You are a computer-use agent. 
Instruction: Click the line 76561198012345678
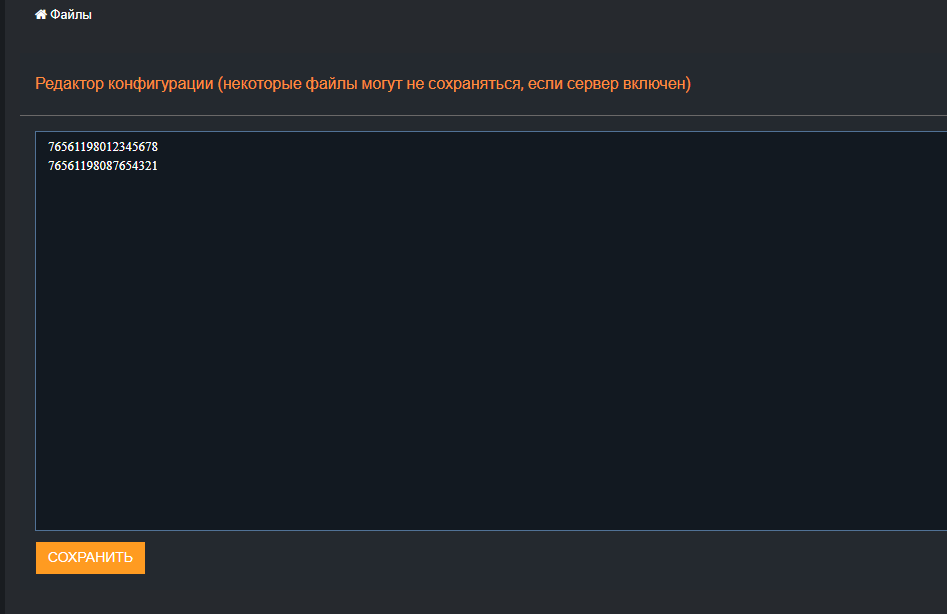(103, 147)
